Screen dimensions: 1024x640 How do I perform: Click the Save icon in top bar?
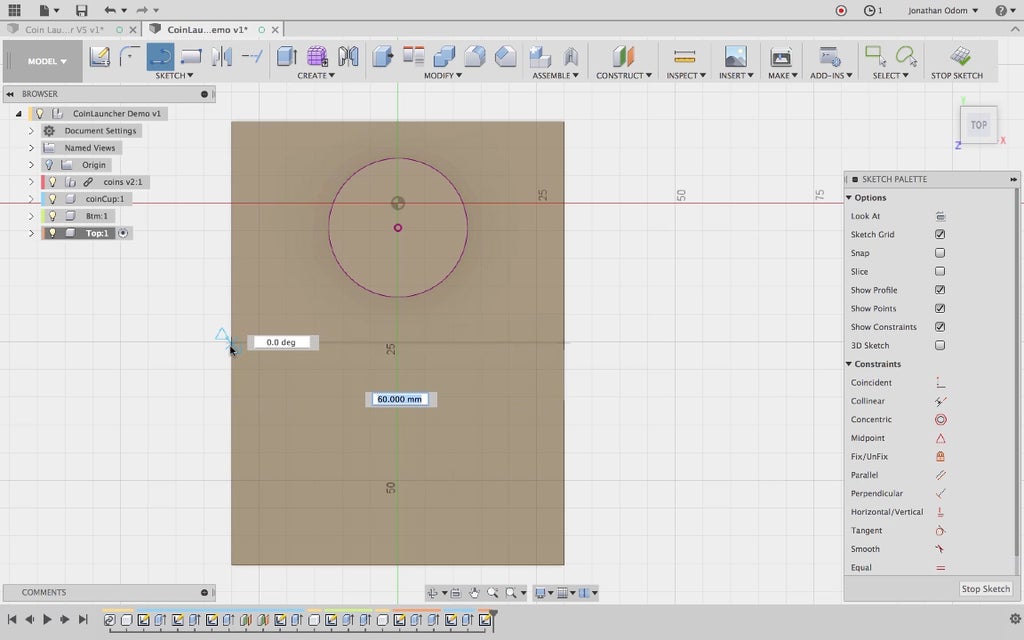pos(81,10)
